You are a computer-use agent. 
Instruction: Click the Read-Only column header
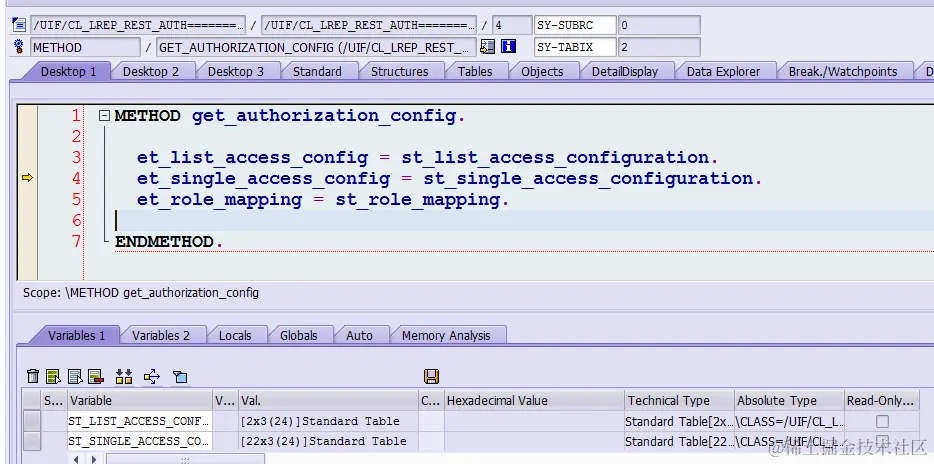(882, 401)
